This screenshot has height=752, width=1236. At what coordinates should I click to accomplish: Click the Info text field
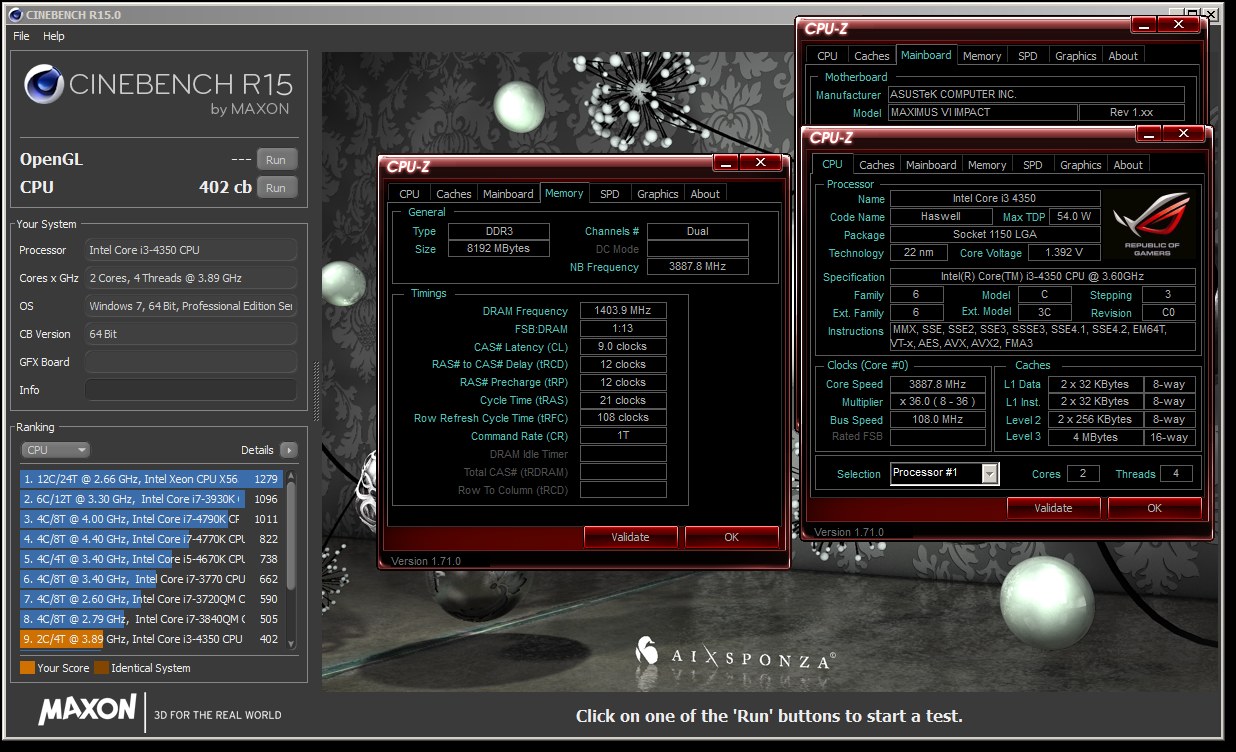pos(190,390)
